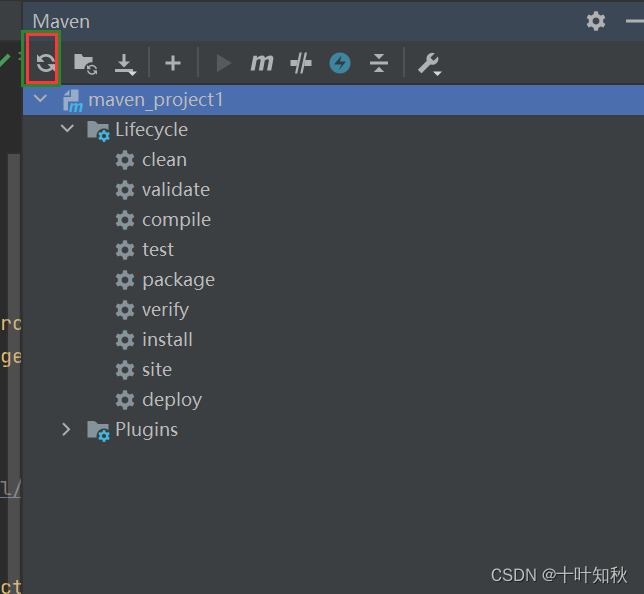Click the gear icon beside test
This screenshot has width=644, height=594.
(x=125, y=250)
